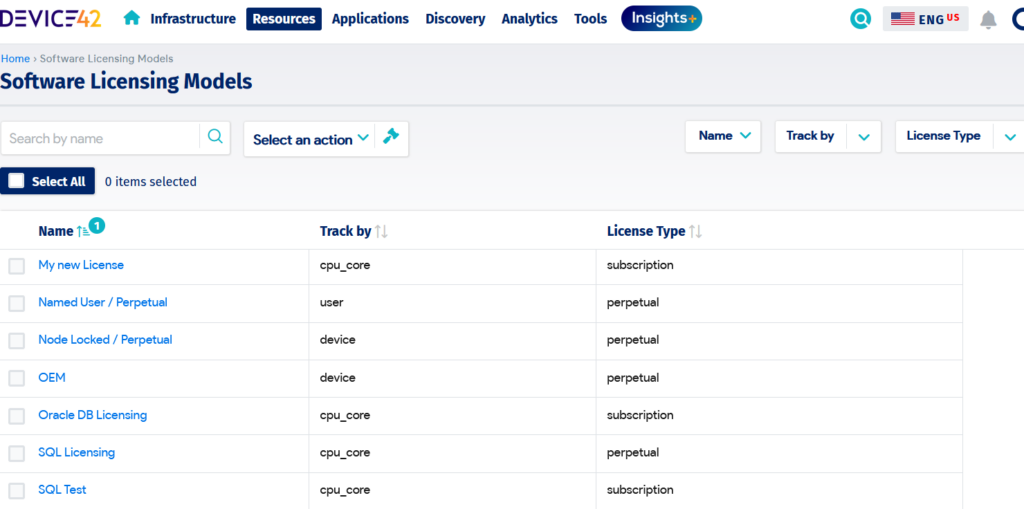This screenshot has width=1024, height=509.
Task: Go to the home icon
Action: 132,18
